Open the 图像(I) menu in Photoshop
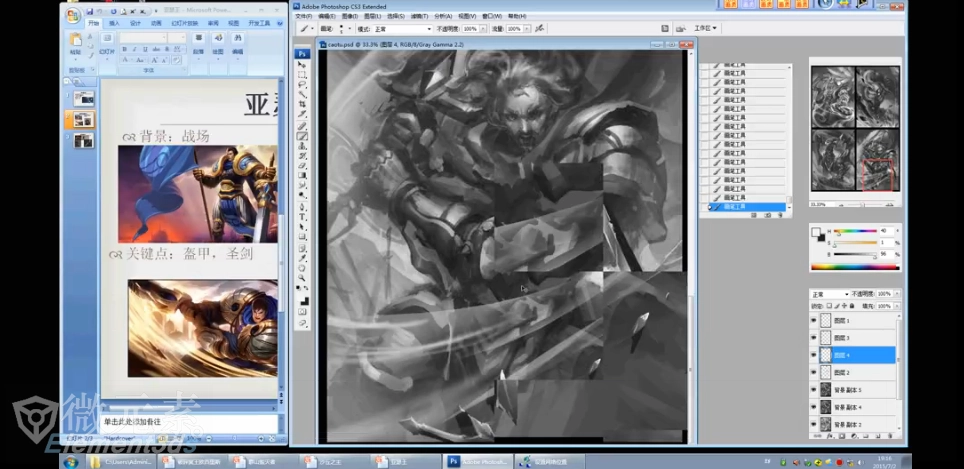 pos(350,16)
